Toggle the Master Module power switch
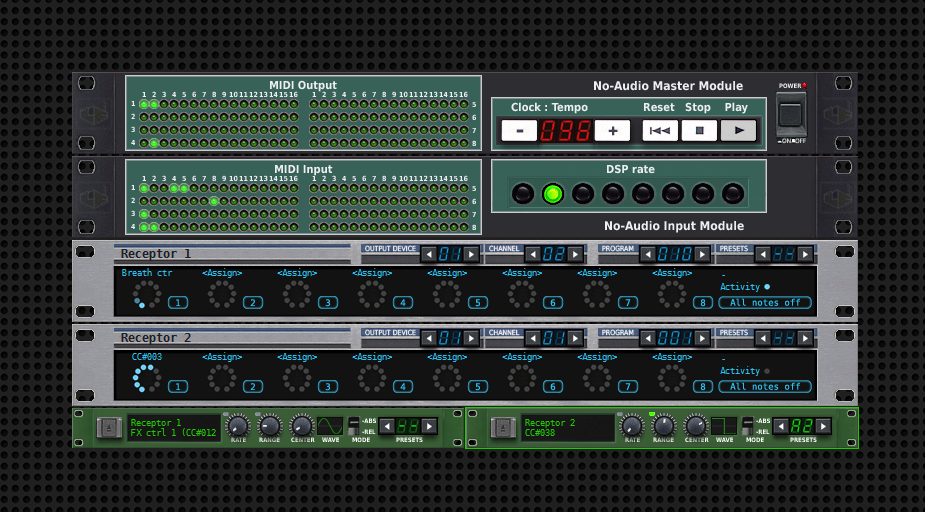This screenshot has width=925, height=512. coord(790,114)
